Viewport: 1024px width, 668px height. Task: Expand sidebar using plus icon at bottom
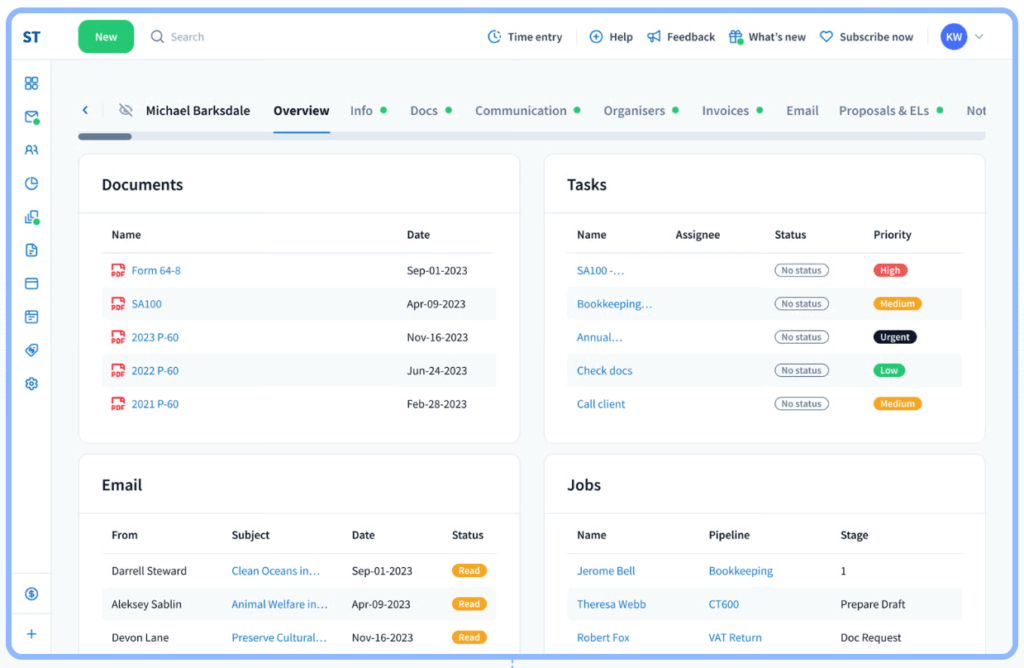[31, 634]
